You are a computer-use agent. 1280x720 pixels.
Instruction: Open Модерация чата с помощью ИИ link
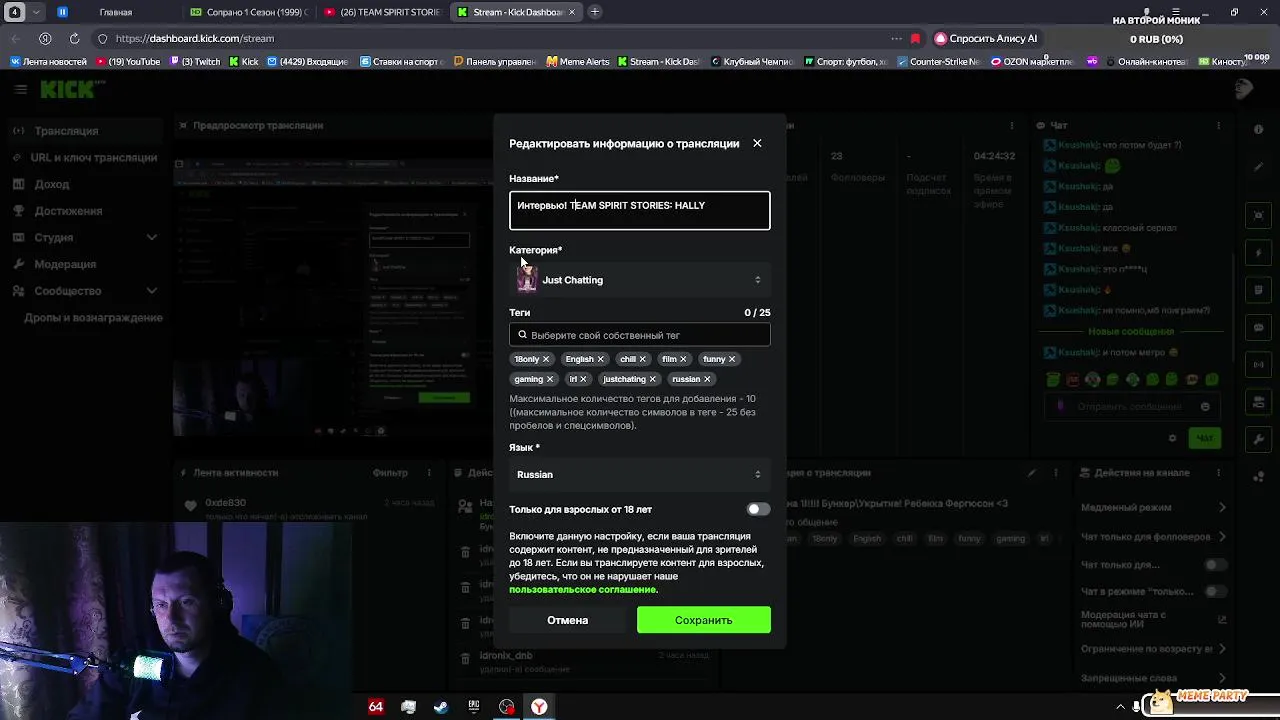click(1153, 618)
